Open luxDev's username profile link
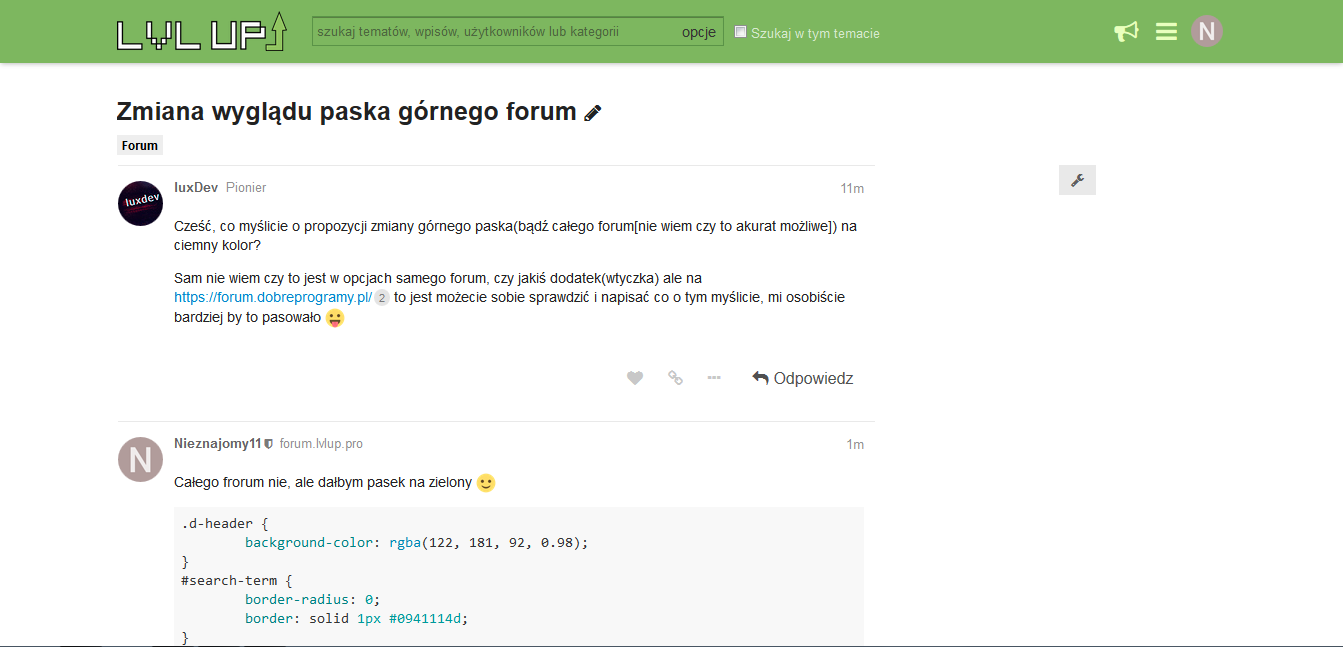Viewport: 1343px width, 647px height. tap(196, 188)
